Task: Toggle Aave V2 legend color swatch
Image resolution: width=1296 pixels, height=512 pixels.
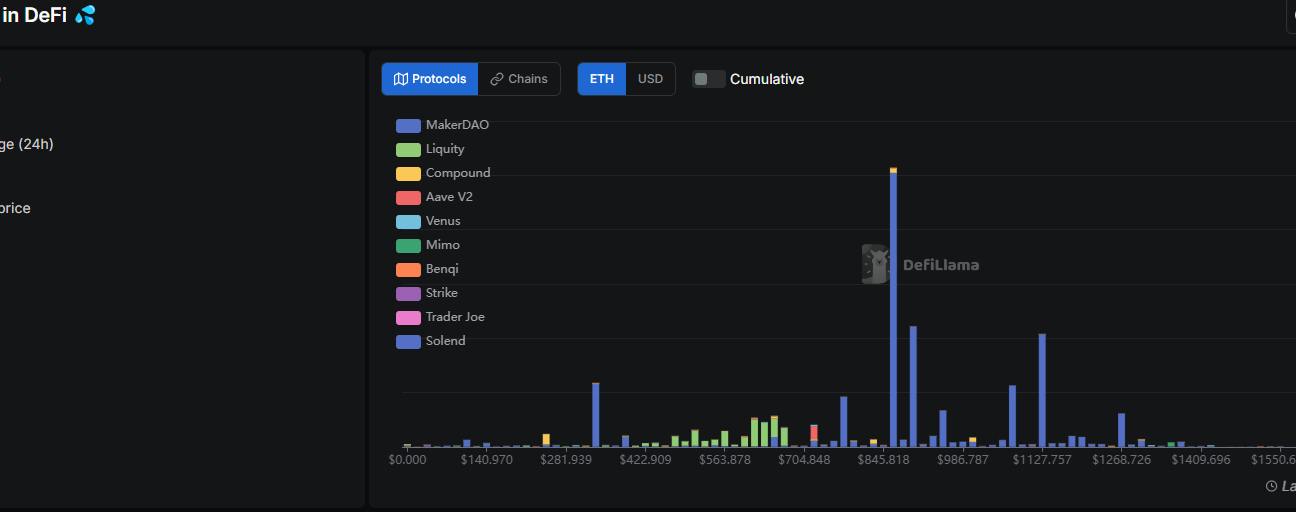Action: [408, 198]
